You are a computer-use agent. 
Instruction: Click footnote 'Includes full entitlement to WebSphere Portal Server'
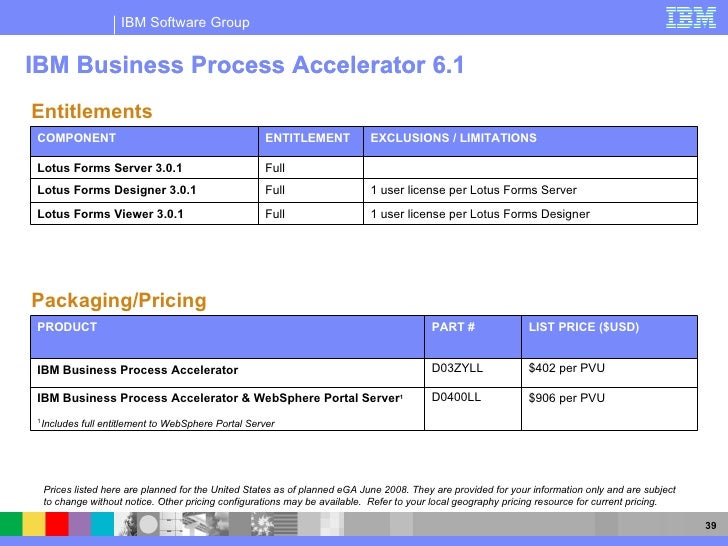click(x=156, y=423)
